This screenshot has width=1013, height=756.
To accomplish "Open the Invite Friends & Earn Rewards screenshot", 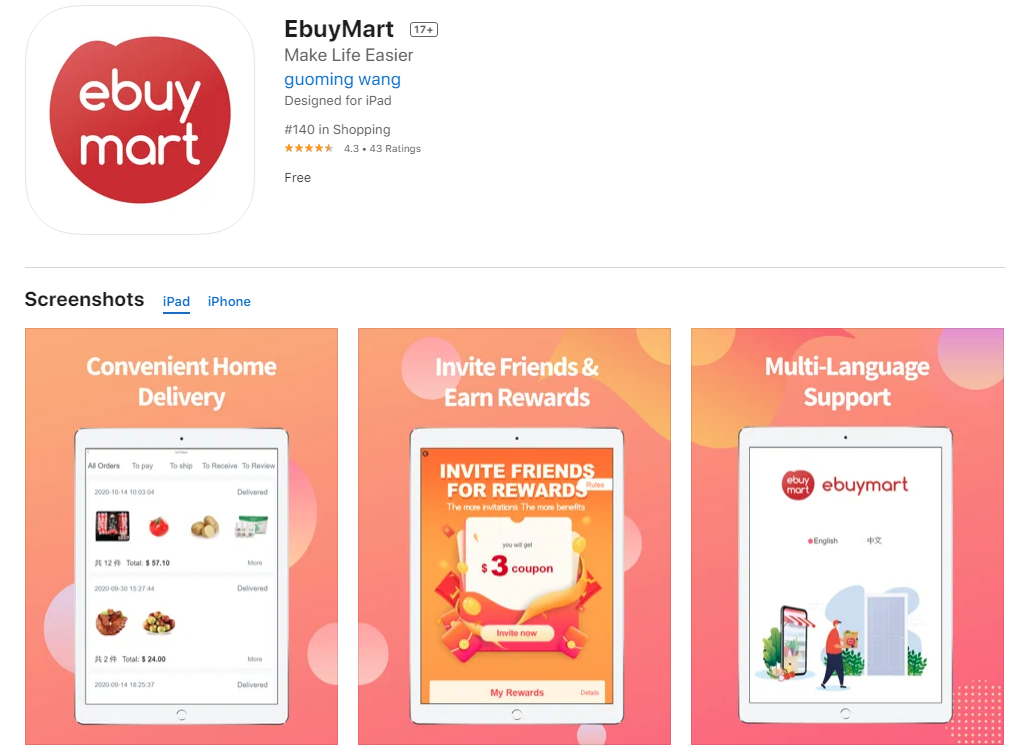I will pos(514,536).
